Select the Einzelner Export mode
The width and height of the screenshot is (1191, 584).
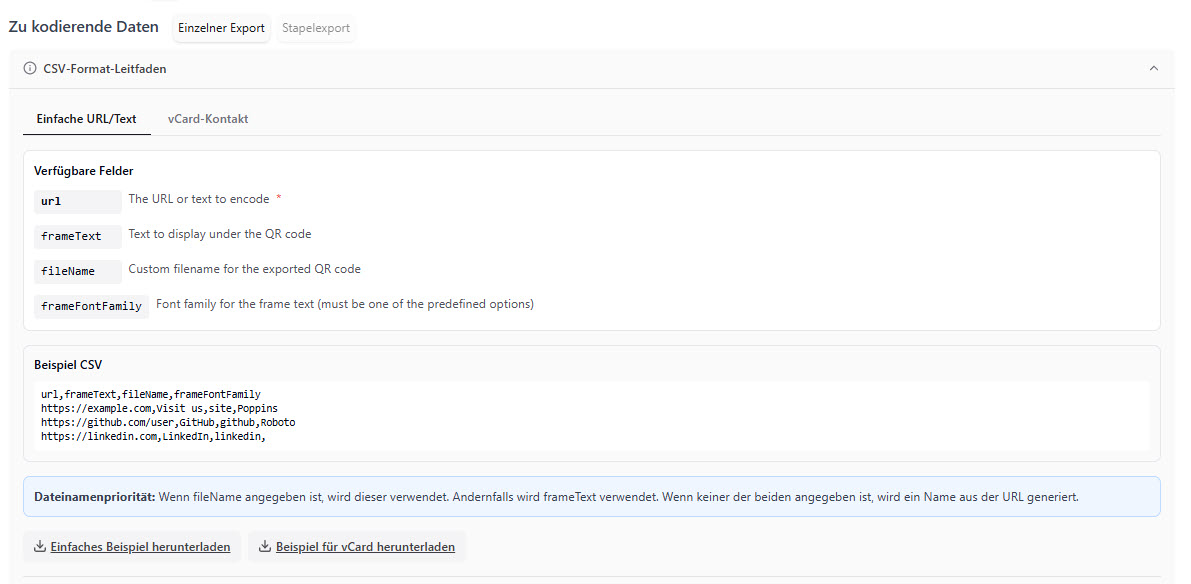coord(221,28)
